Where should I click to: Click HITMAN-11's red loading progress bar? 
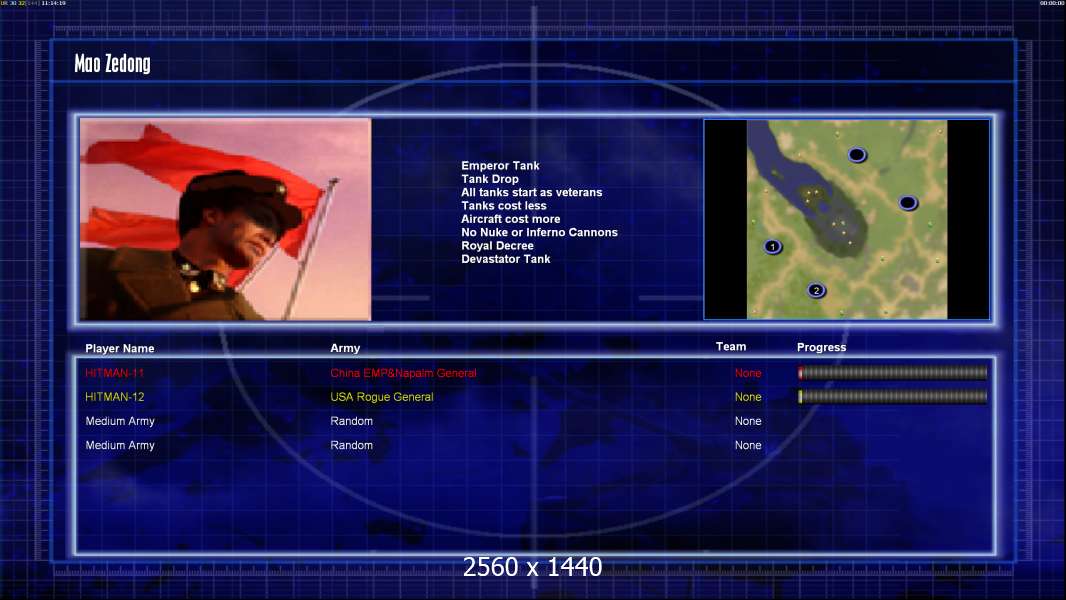pos(892,373)
